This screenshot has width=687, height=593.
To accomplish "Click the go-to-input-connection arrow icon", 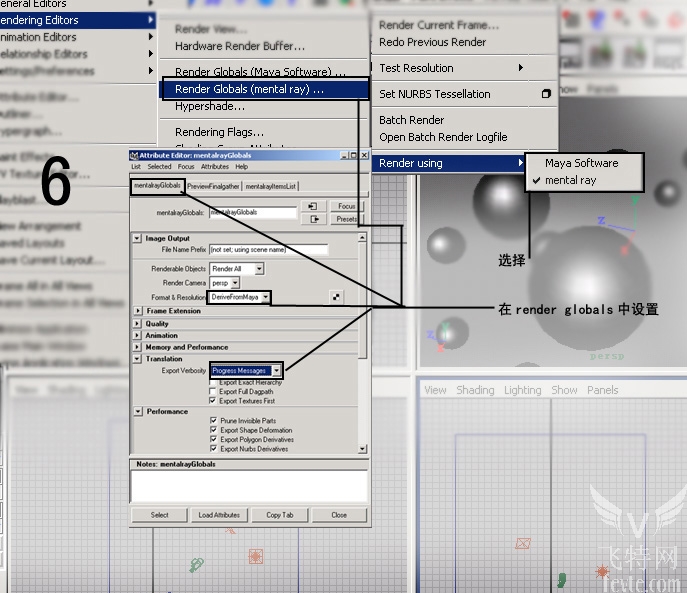I will tap(313, 206).
